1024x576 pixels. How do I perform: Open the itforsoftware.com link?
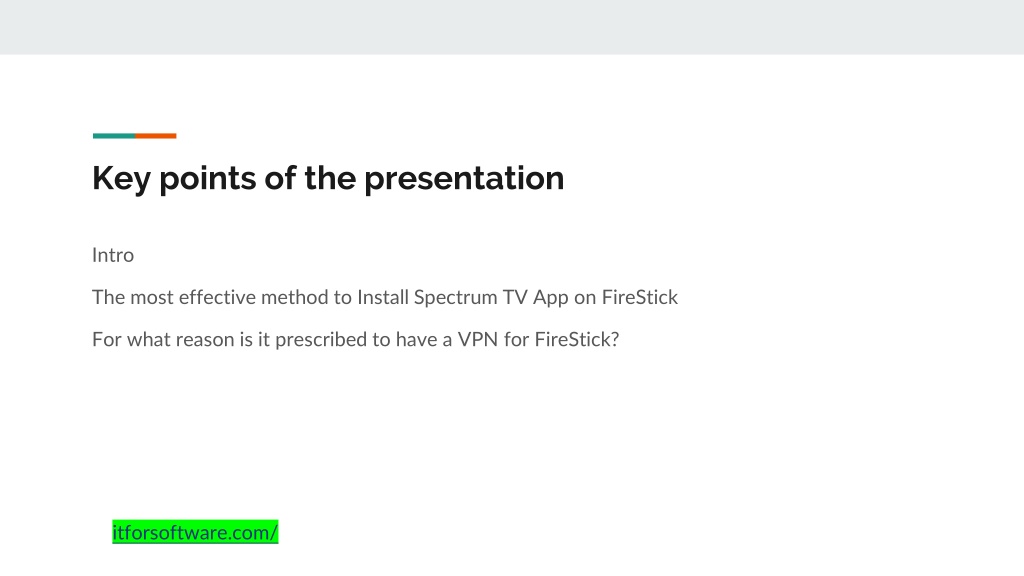pyautogui.click(x=195, y=532)
